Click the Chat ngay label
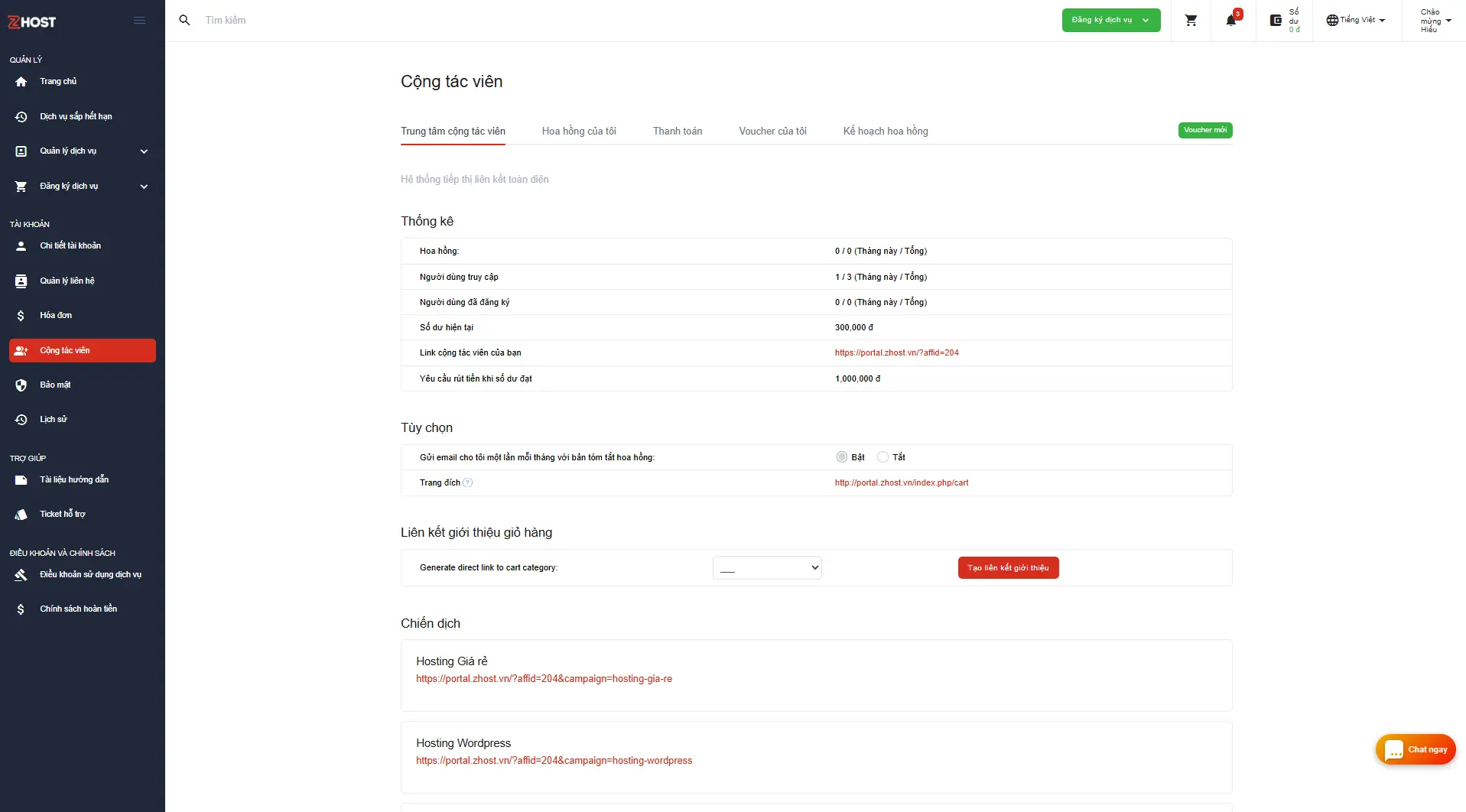The image size is (1466, 812). (1428, 750)
